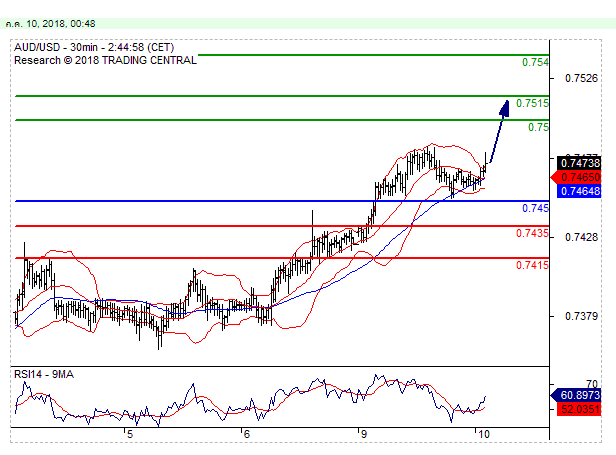Viewport: 616px width, 455px height.
Task: Click the RSI moving average tag 52.0351
Action: [579, 409]
